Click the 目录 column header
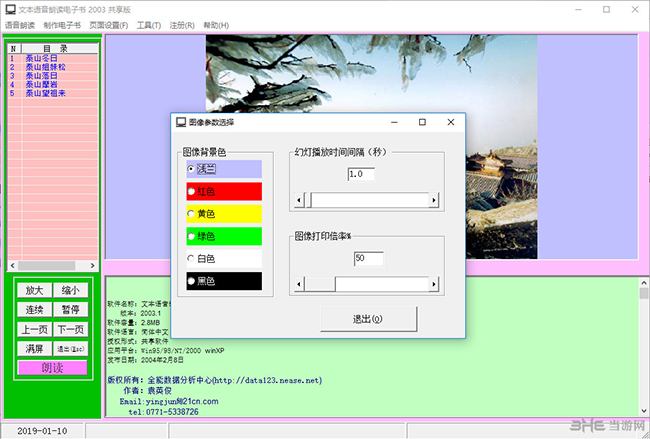Screen dimensions: 650x439 pyautogui.click(x=60, y=49)
